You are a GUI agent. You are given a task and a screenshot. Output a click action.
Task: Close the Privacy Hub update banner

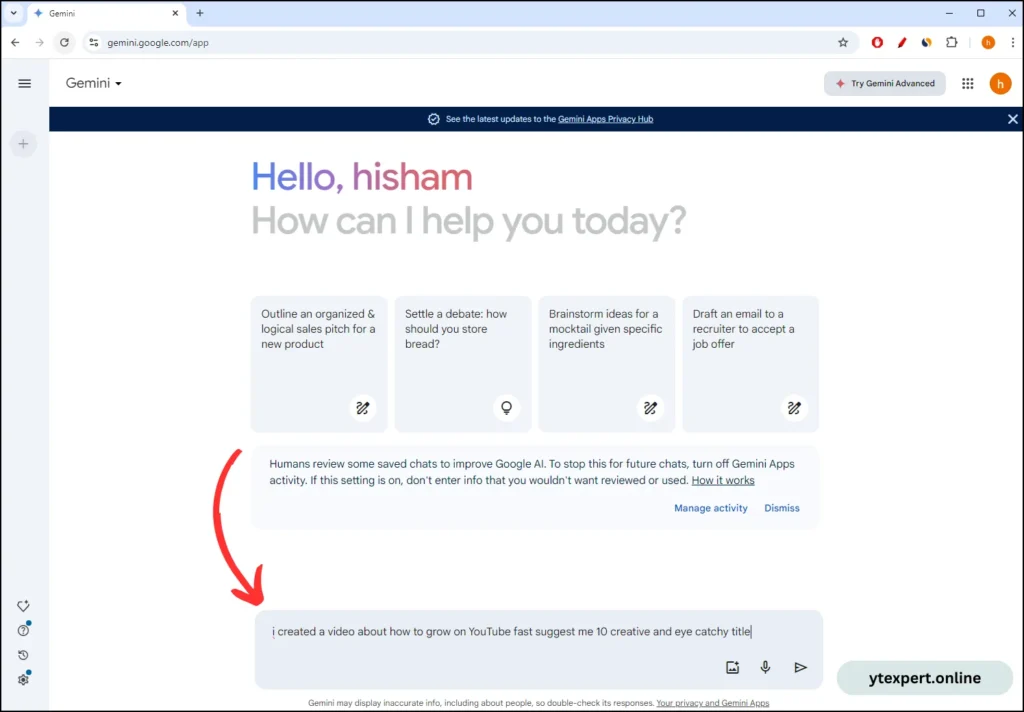pyautogui.click(x=1012, y=119)
